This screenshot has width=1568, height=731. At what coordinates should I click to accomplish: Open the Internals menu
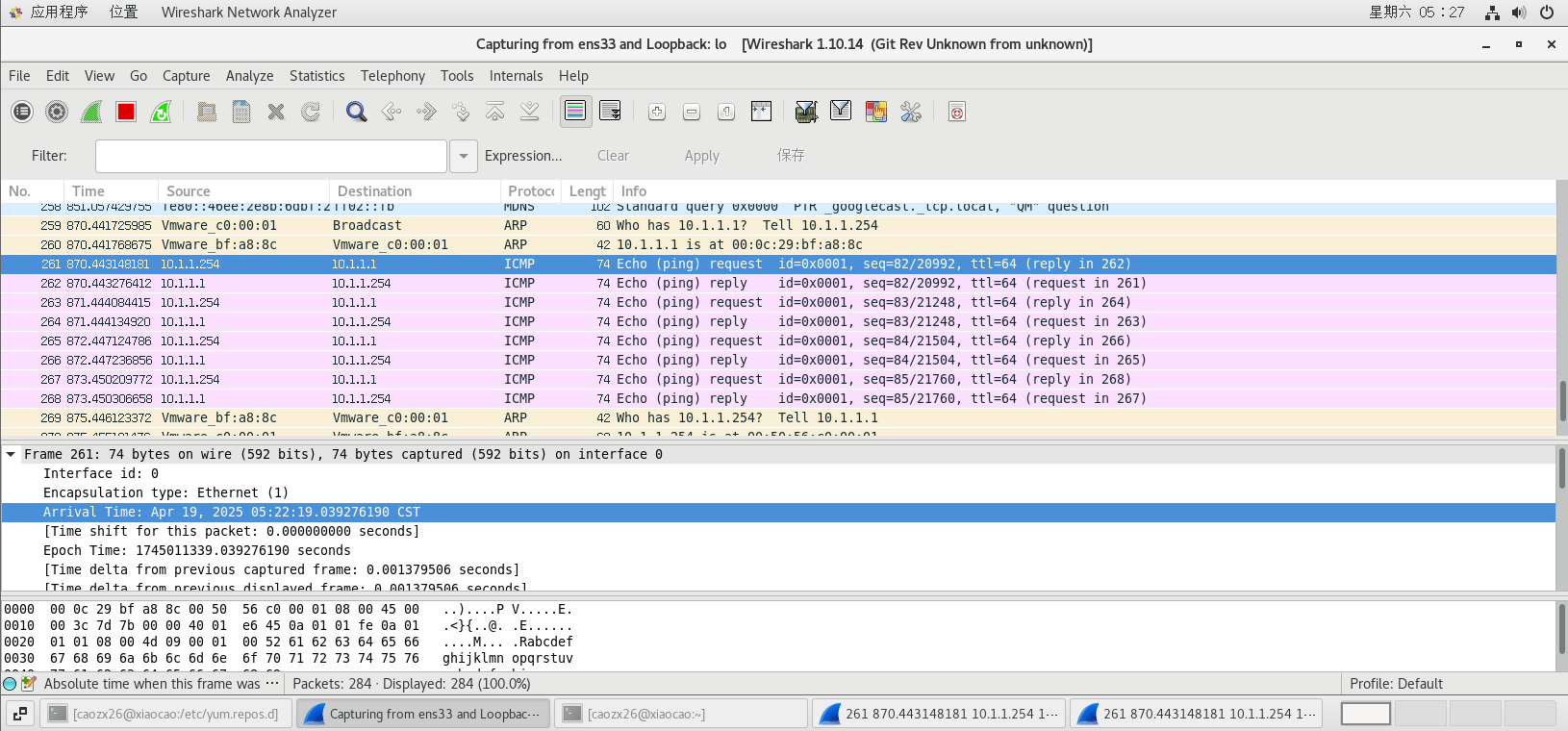[516, 76]
